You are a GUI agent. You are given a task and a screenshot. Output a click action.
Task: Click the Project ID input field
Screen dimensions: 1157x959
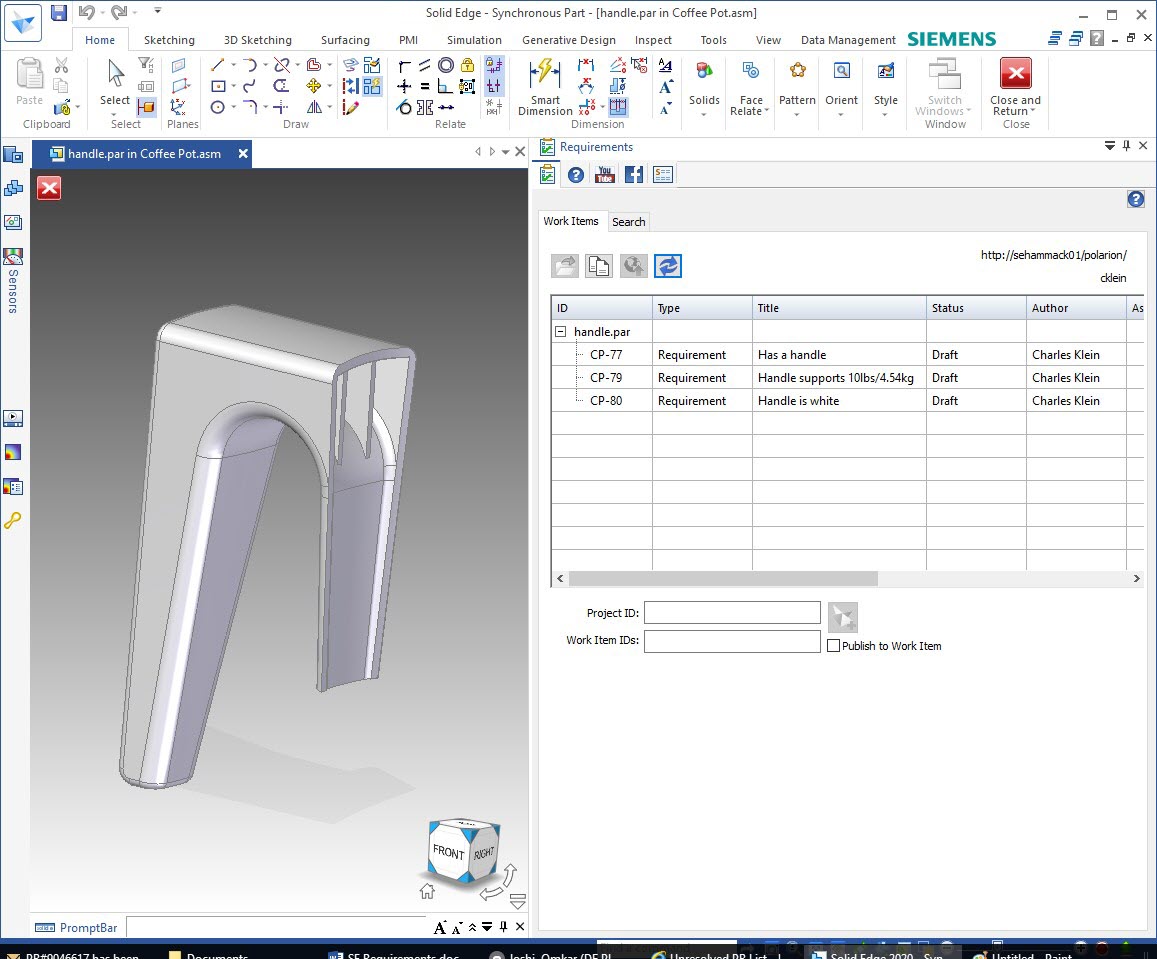pyautogui.click(x=732, y=612)
